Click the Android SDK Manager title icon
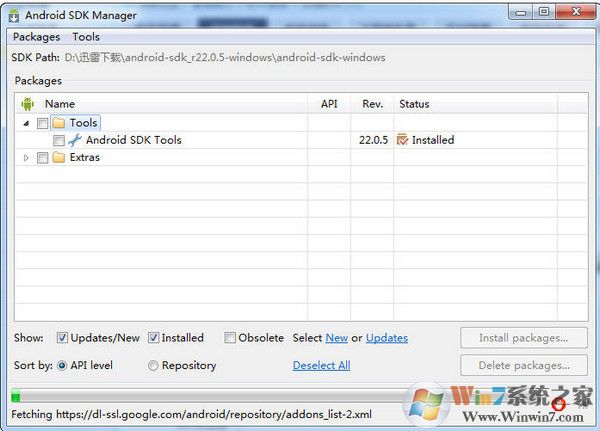 (14, 16)
